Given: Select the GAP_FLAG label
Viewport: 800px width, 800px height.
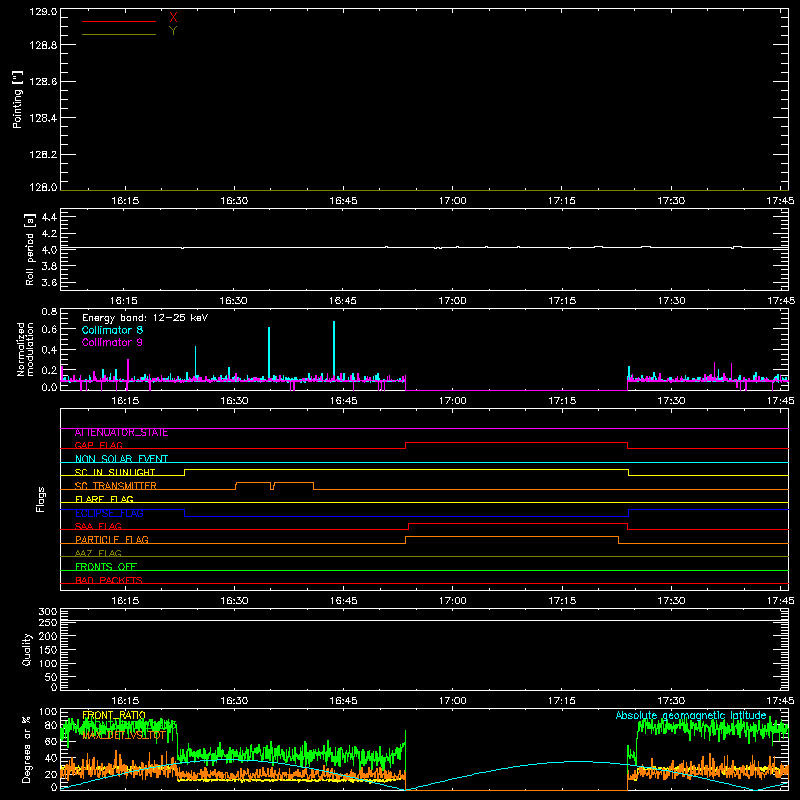Looking at the screenshot, I should [x=98, y=445].
